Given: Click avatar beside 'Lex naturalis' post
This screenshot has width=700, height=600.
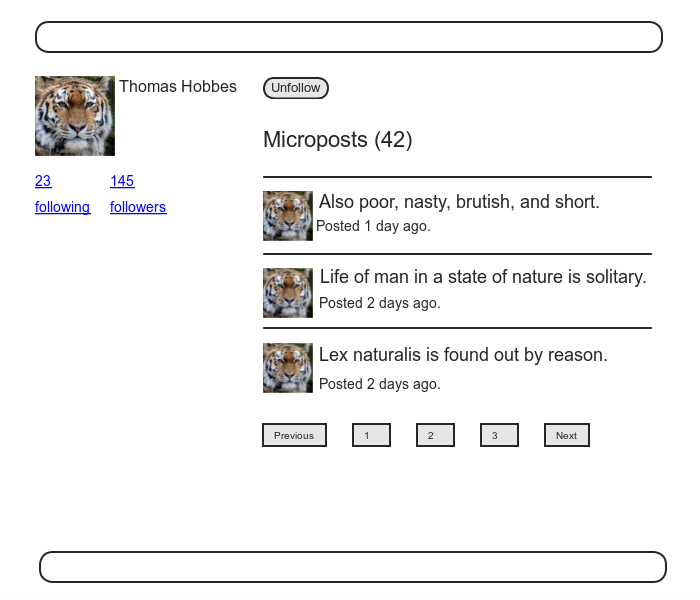Looking at the screenshot, I should pos(288,368).
